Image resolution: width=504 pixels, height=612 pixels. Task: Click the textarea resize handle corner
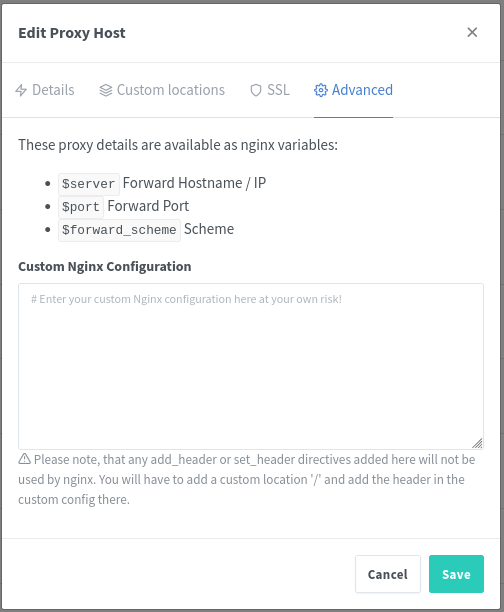click(x=477, y=443)
